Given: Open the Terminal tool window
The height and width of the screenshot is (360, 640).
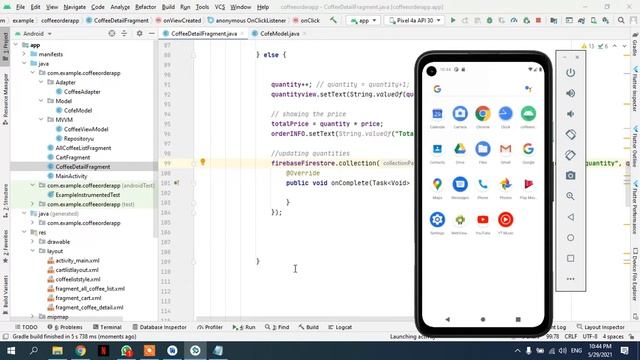Looking at the screenshot, I should click(107, 327).
